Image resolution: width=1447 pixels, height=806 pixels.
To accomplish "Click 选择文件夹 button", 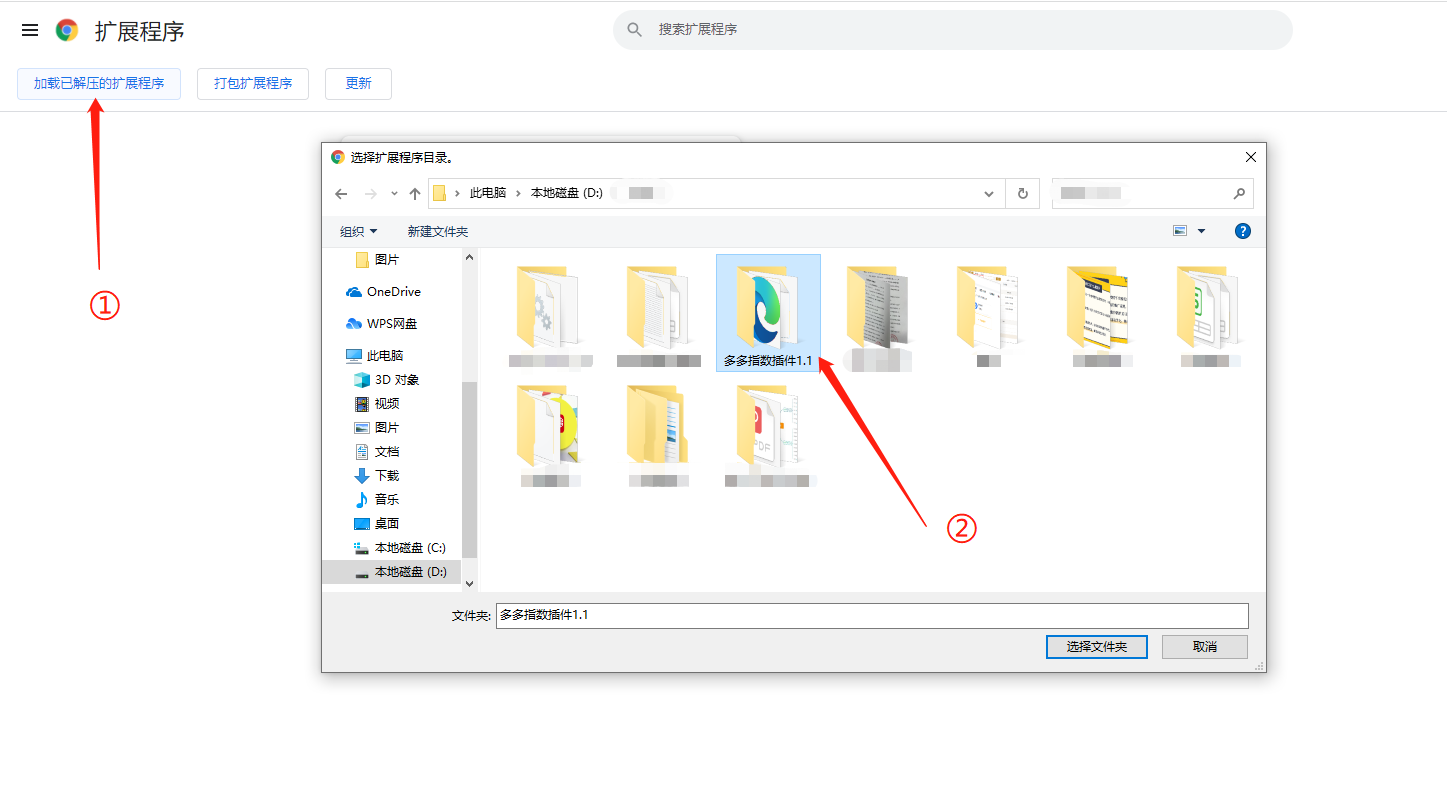I will click(1097, 647).
